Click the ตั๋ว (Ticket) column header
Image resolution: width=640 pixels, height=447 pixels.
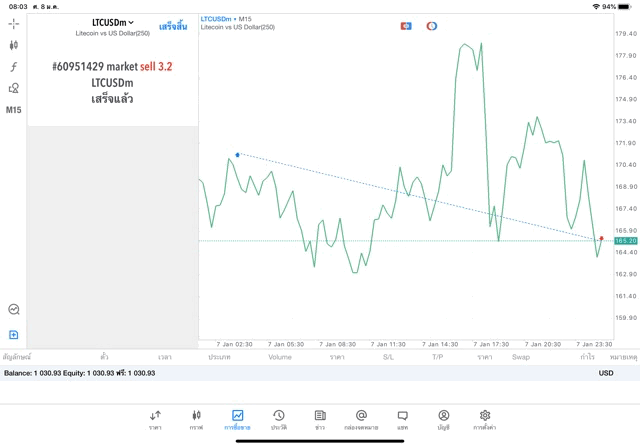tap(104, 357)
